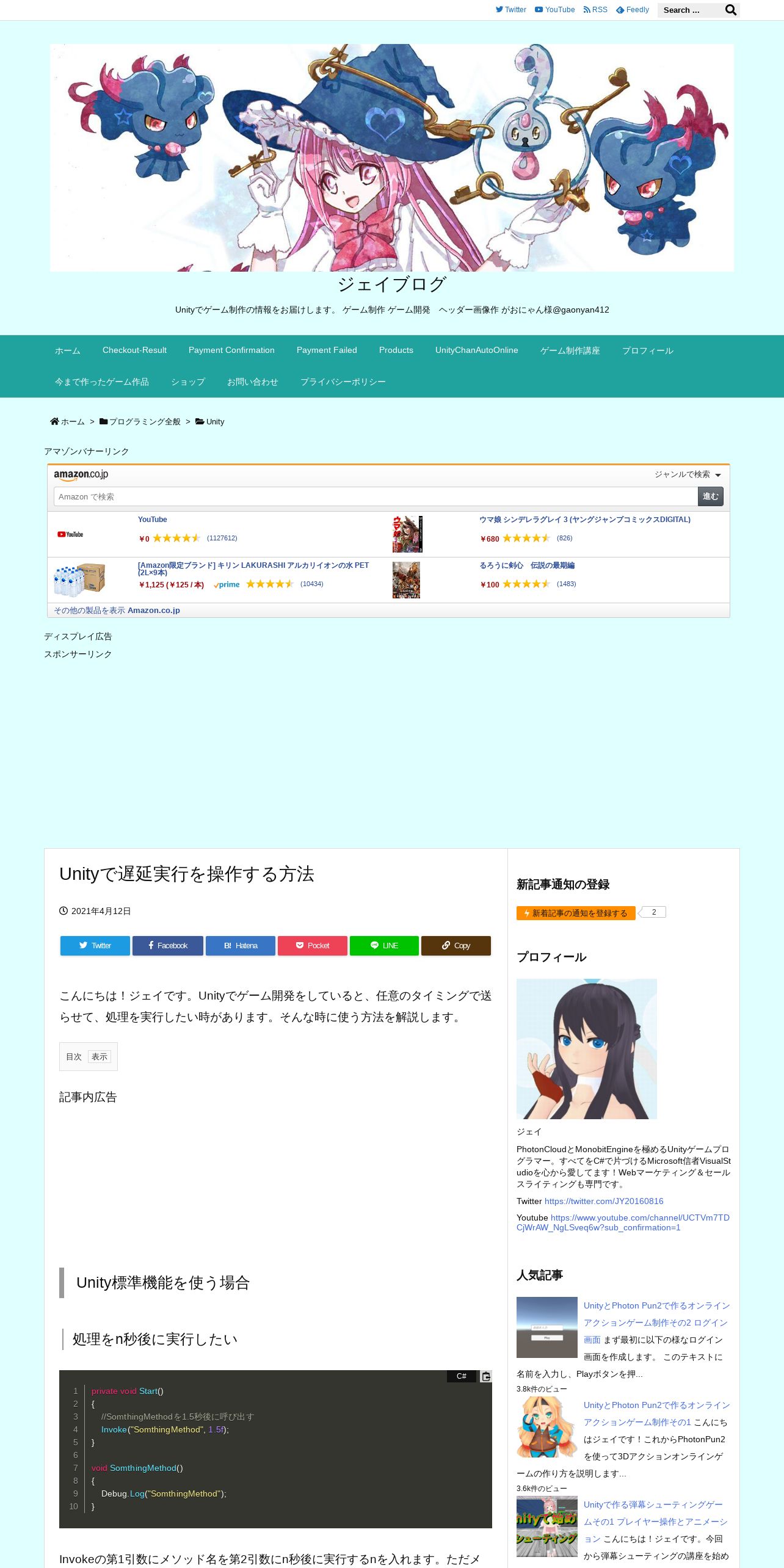Open the お問い合わせ menu item
Viewport: 784px width, 1568px height.
[x=253, y=382]
